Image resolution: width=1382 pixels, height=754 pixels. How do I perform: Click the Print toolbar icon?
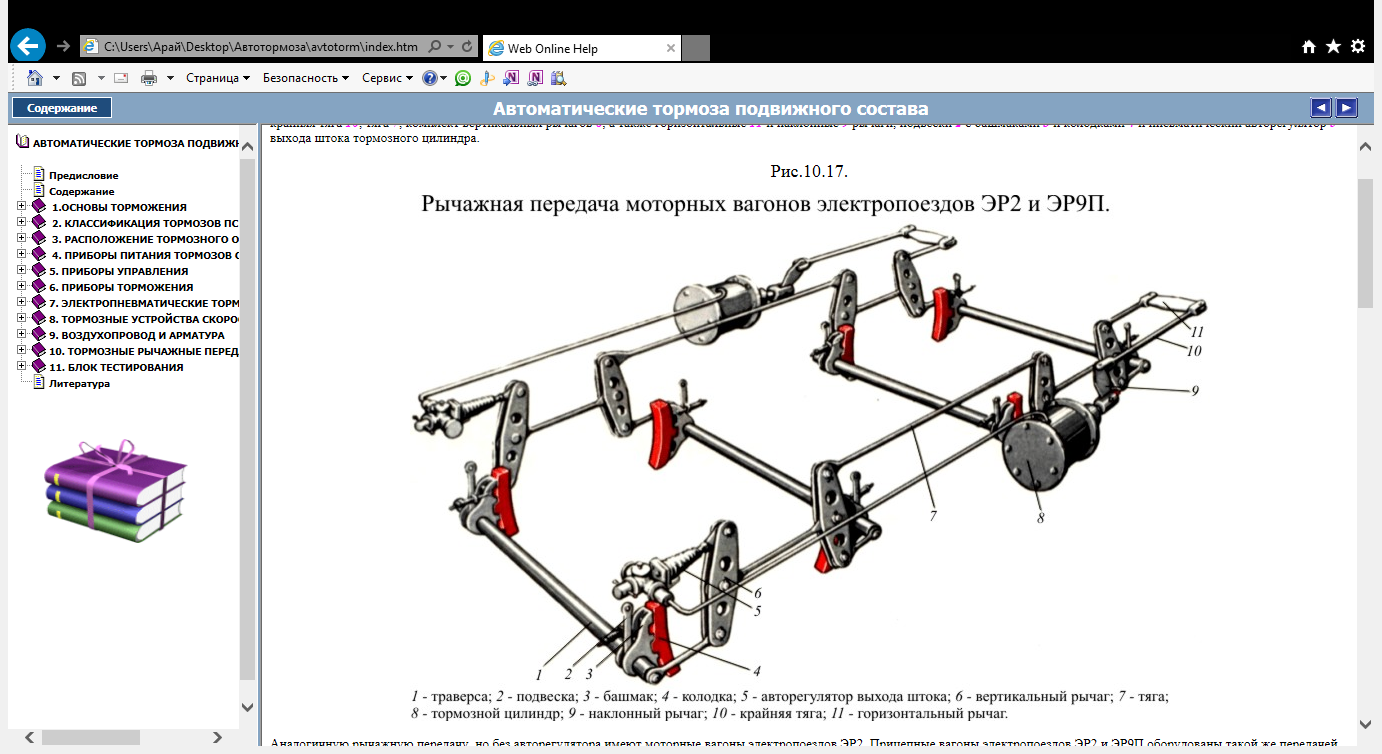pos(149,78)
